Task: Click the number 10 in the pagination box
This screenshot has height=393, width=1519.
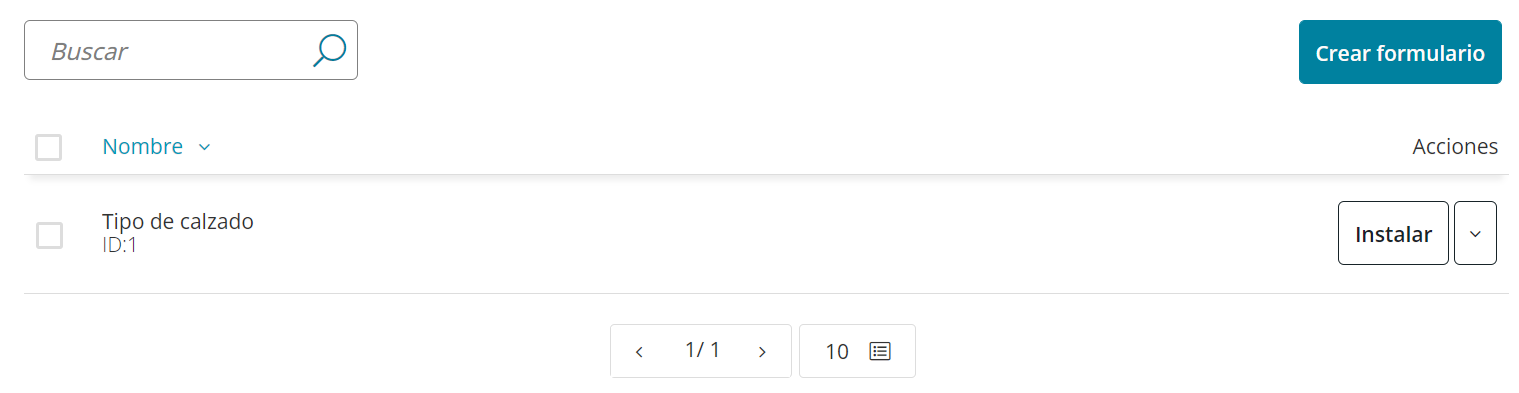Action: click(x=837, y=351)
